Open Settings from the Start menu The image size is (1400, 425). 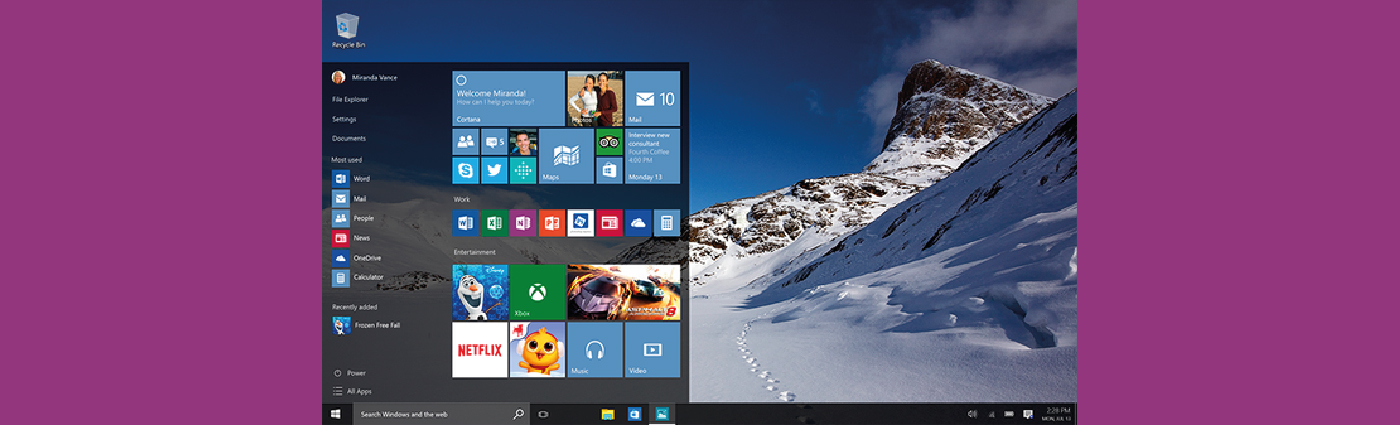coord(344,119)
